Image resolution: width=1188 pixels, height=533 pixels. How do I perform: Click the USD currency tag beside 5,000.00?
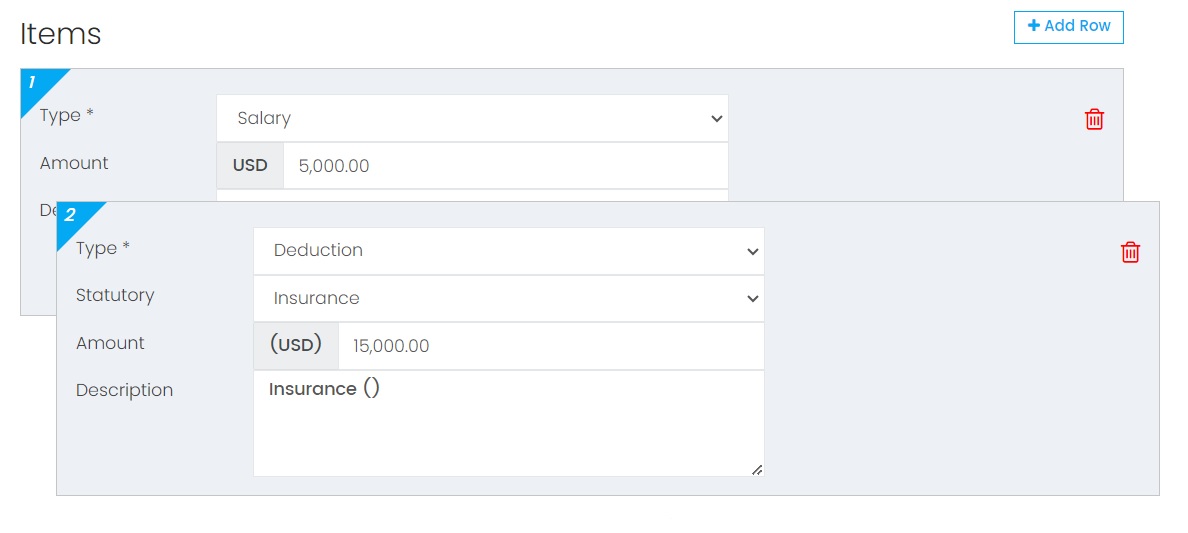tap(250, 165)
